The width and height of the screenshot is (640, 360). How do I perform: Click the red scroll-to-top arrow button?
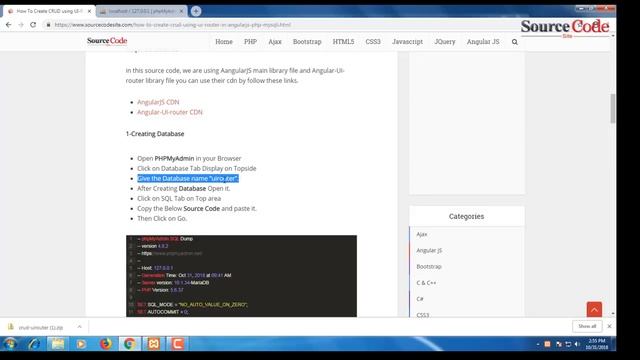point(594,309)
